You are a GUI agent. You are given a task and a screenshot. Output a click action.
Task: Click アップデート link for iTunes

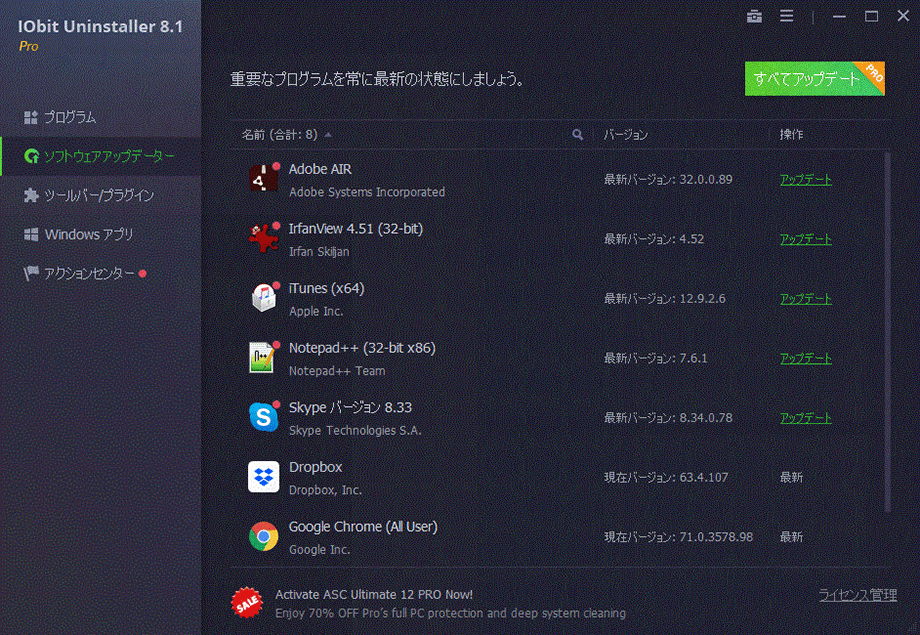806,299
